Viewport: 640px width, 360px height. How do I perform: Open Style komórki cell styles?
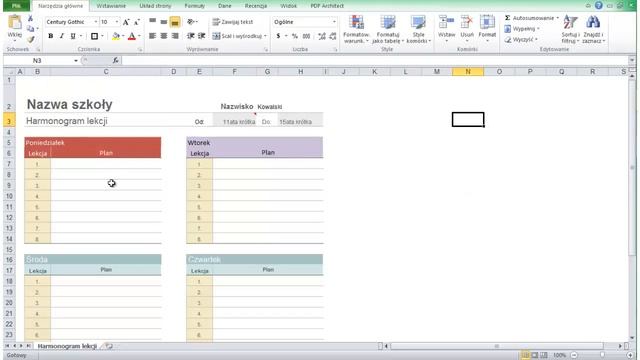[418, 29]
